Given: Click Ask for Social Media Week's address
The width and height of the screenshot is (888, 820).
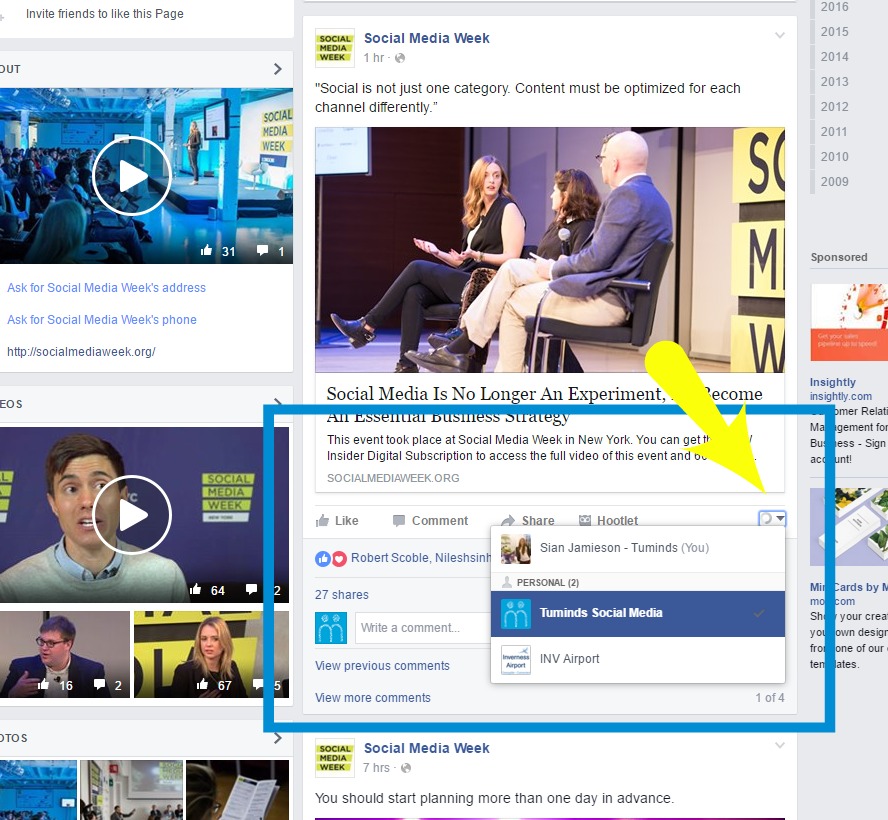Looking at the screenshot, I should 106,288.
